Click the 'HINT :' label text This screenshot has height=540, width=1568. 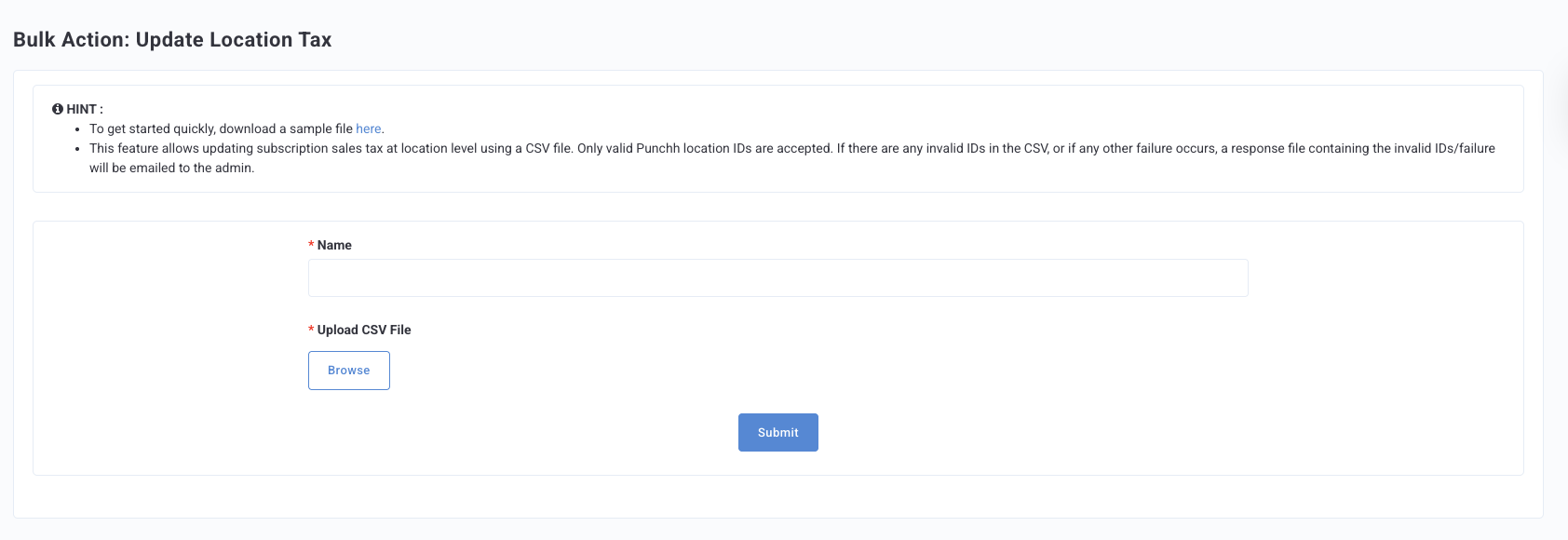click(85, 109)
